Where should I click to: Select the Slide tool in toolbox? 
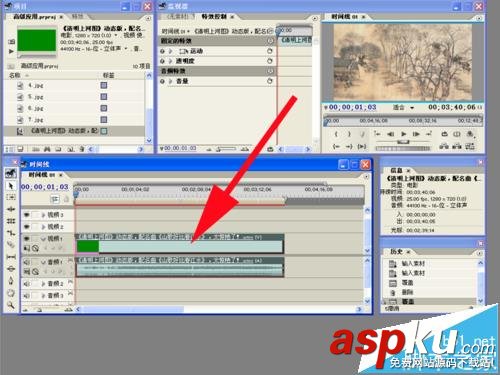11,268
